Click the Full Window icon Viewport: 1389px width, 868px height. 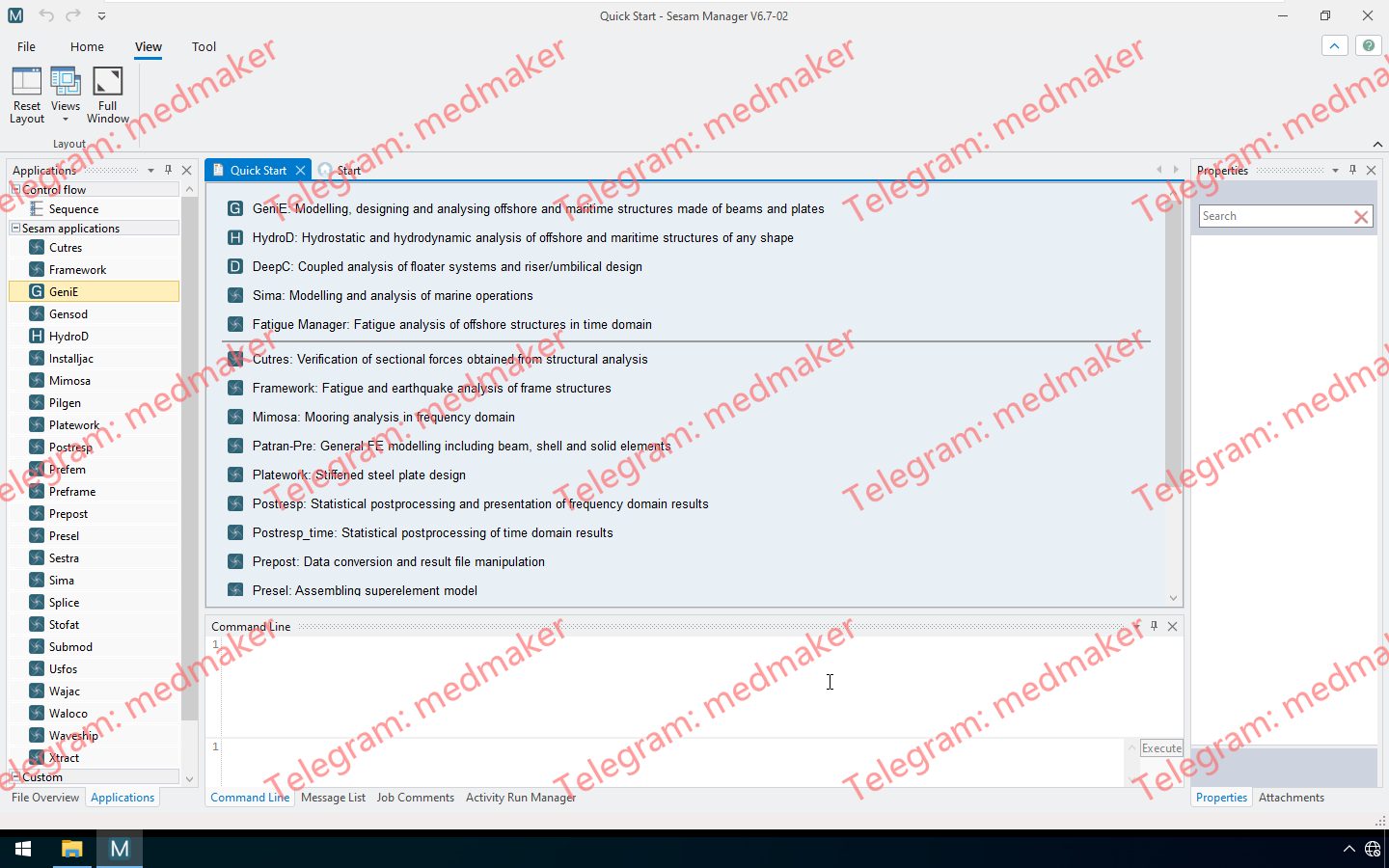coord(108,81)
